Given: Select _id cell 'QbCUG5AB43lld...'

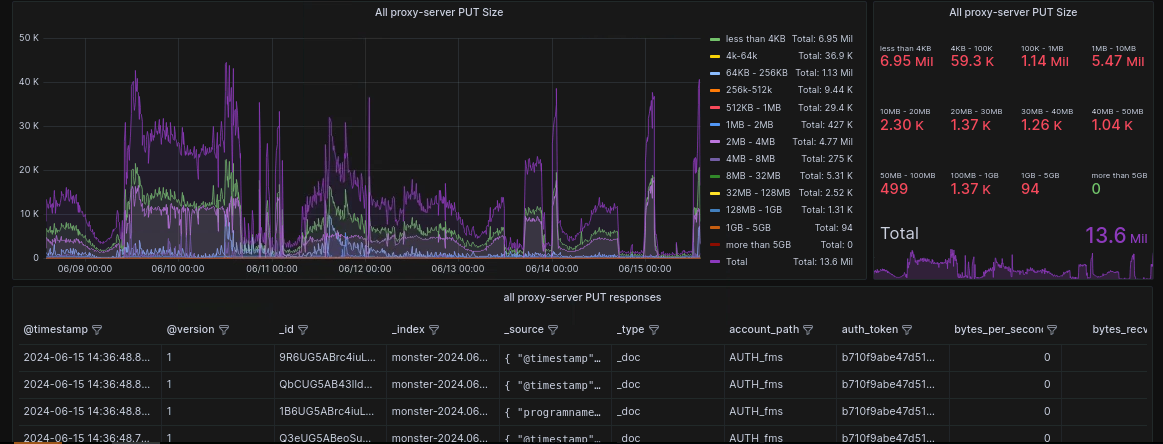Looking at the screenshot, I should click(x=329, y=385).
